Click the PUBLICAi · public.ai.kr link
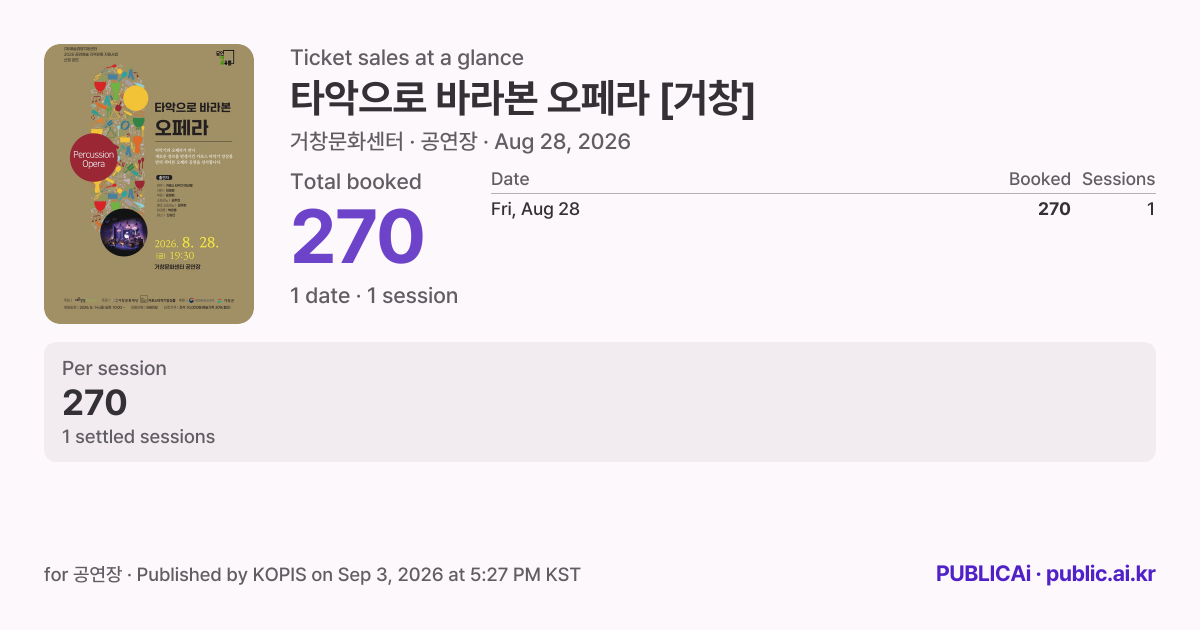Screen dimensions: 1200x630 pos(1045,574)
